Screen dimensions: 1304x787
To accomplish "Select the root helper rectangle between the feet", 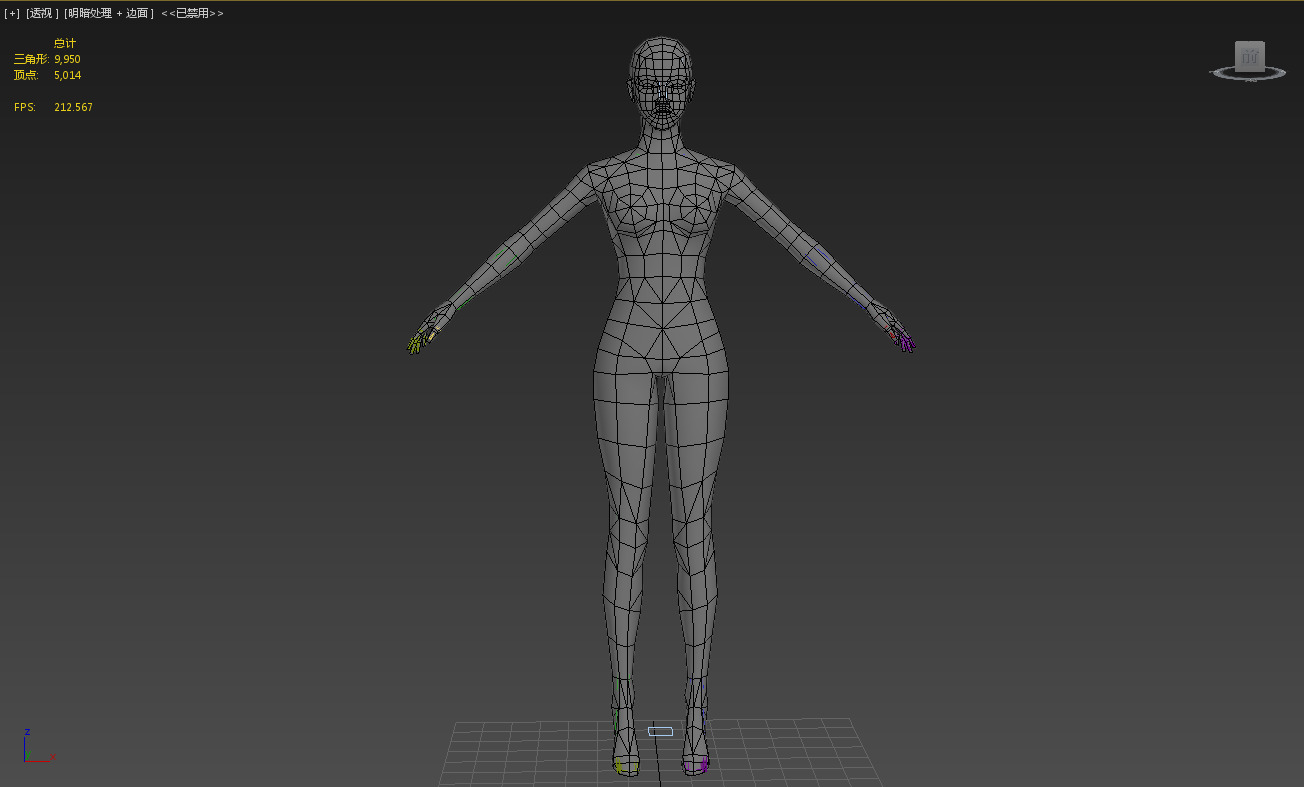I will coord(660,731).
